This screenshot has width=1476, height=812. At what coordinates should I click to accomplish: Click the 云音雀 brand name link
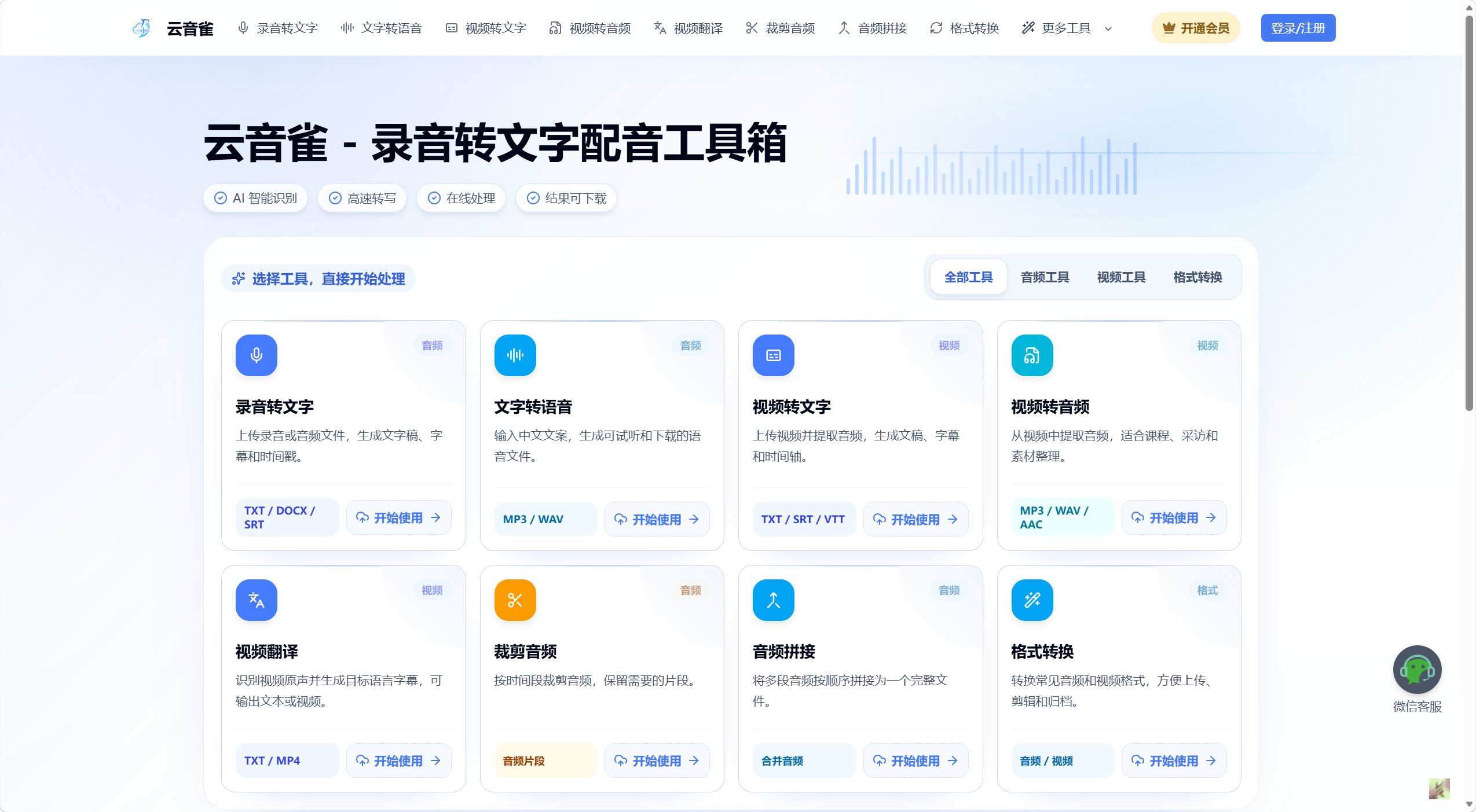click(x=190, y=28)
